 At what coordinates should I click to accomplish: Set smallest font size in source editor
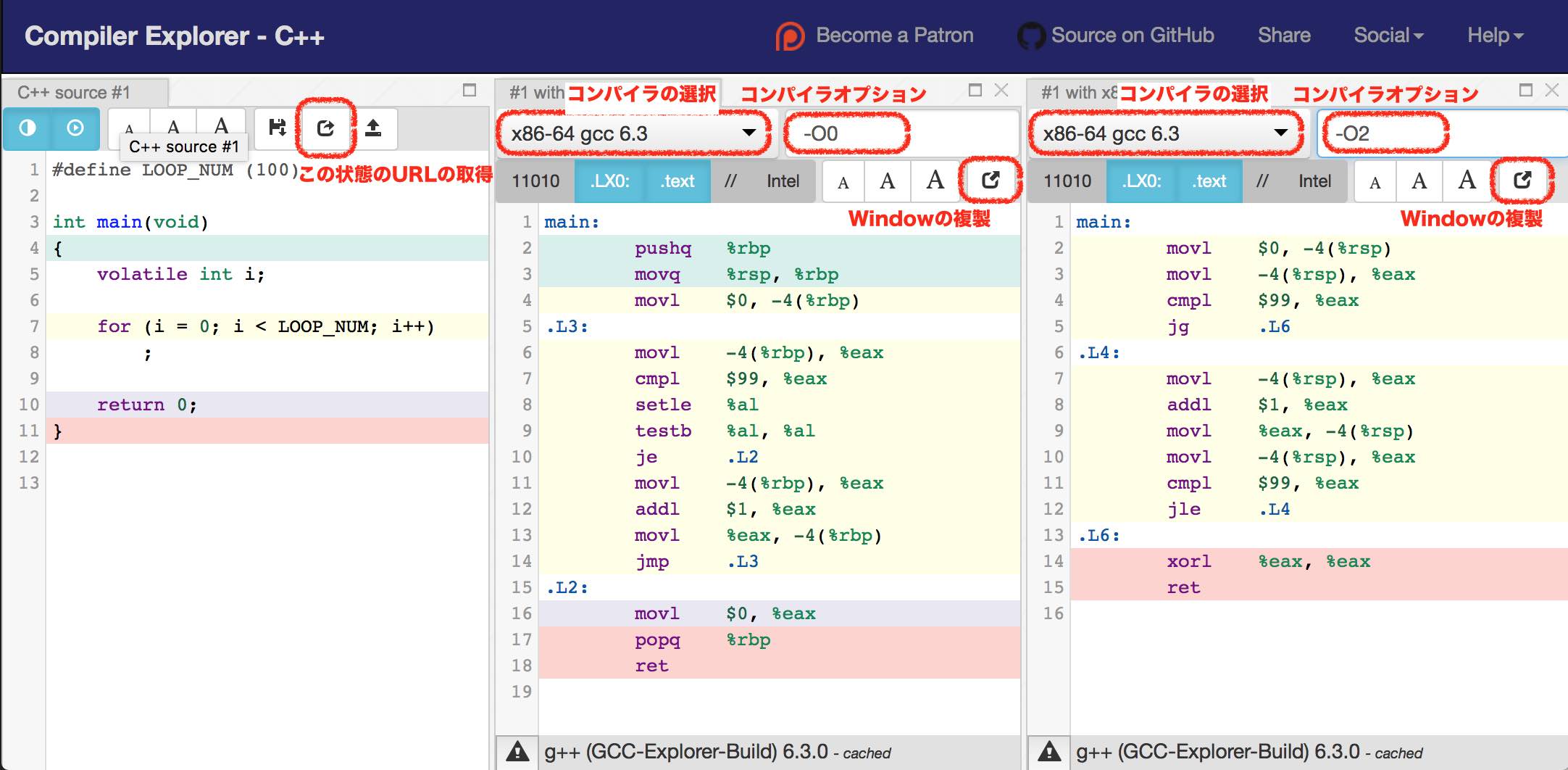pyautogui.click(x=129, y=128)
